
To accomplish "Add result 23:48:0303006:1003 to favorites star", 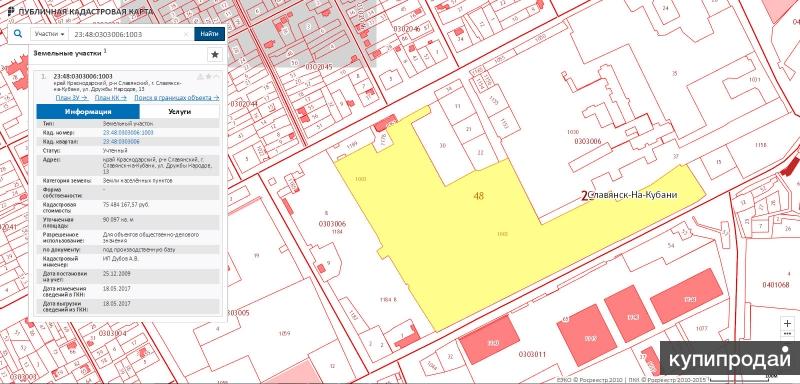I will (209, 76).
